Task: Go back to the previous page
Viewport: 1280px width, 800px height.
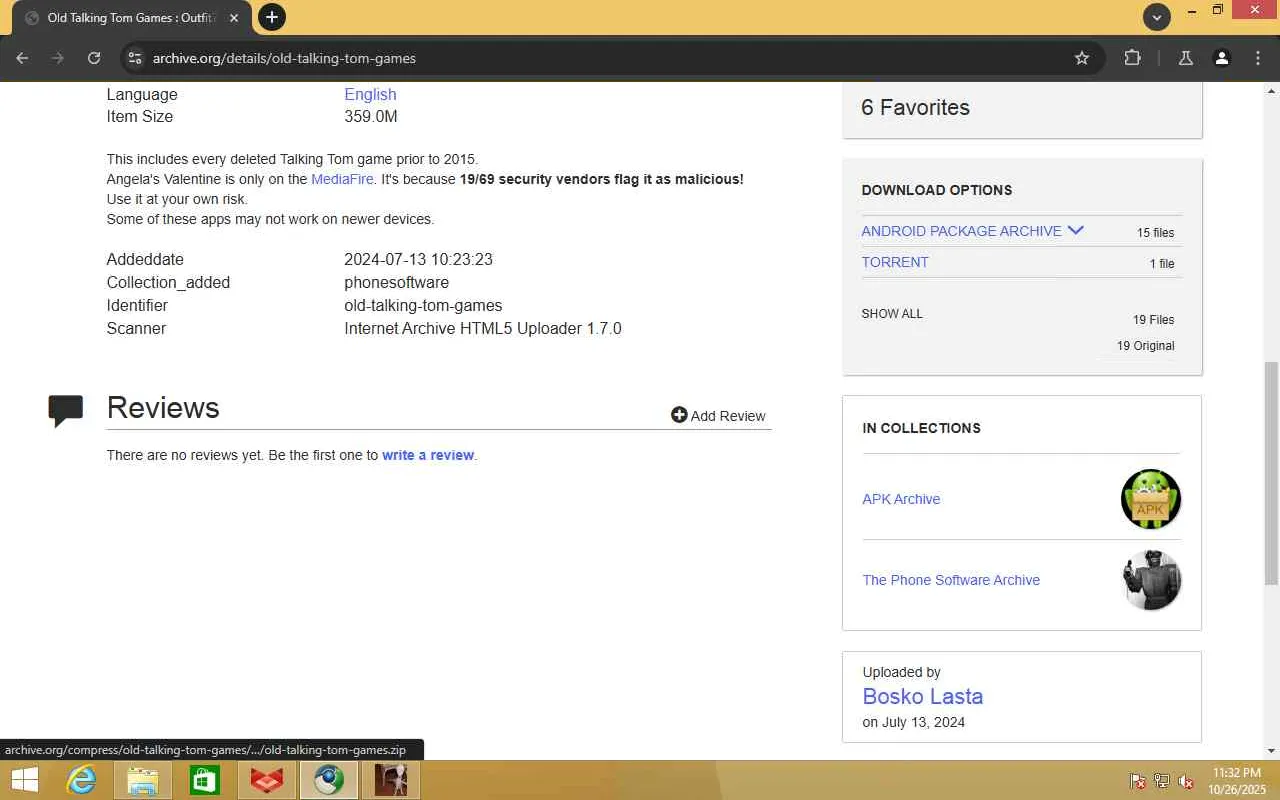Action: 22,58
